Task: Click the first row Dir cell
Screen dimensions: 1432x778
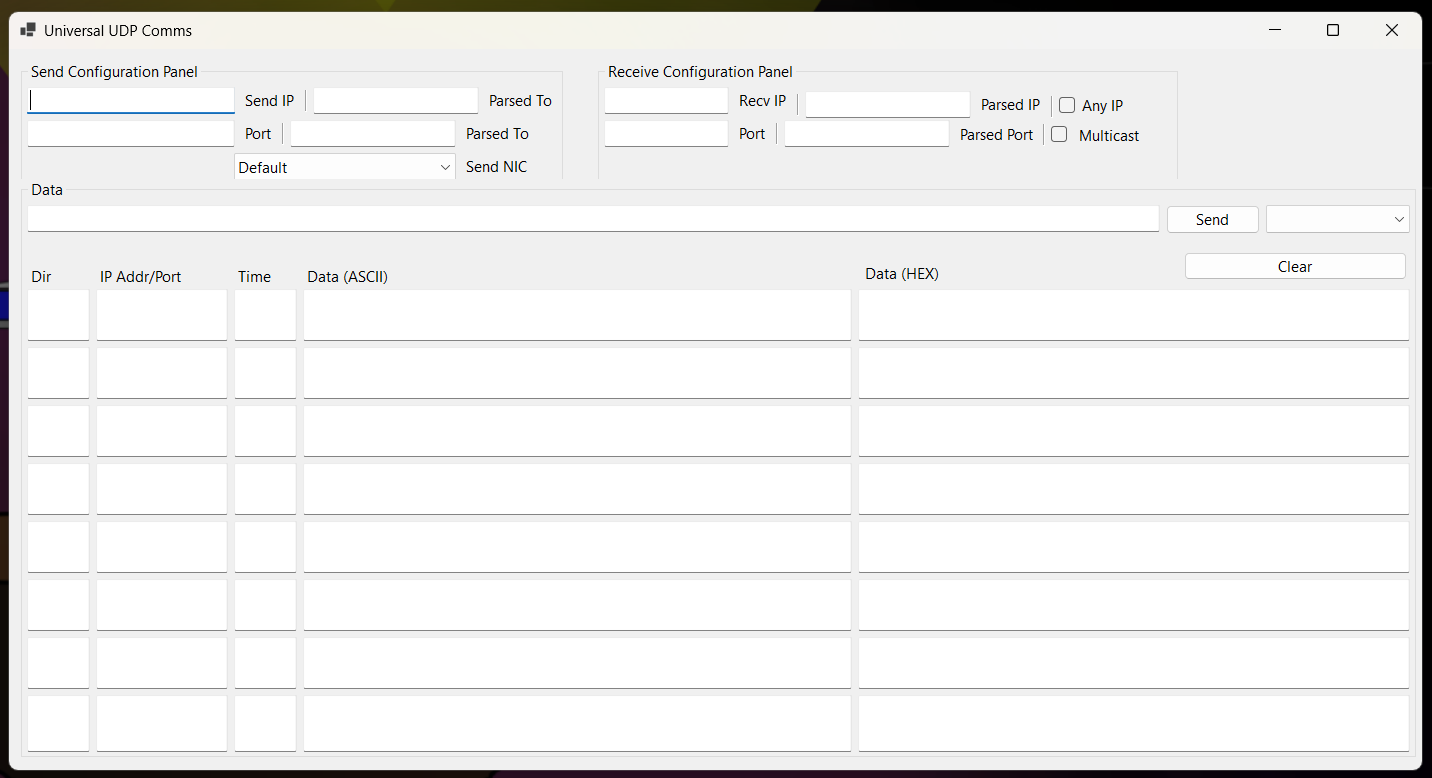Action: point(58,315)
